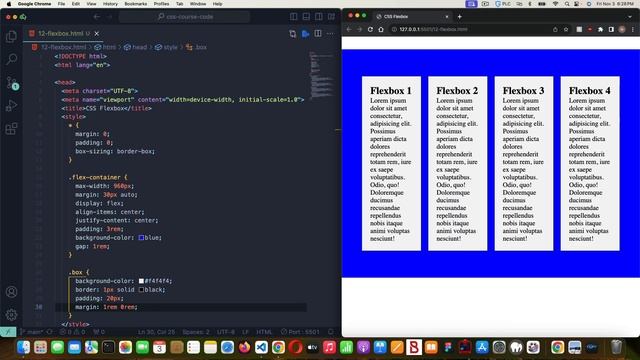
Task: Open Firefox from the Dock
Action: [244, 347]
